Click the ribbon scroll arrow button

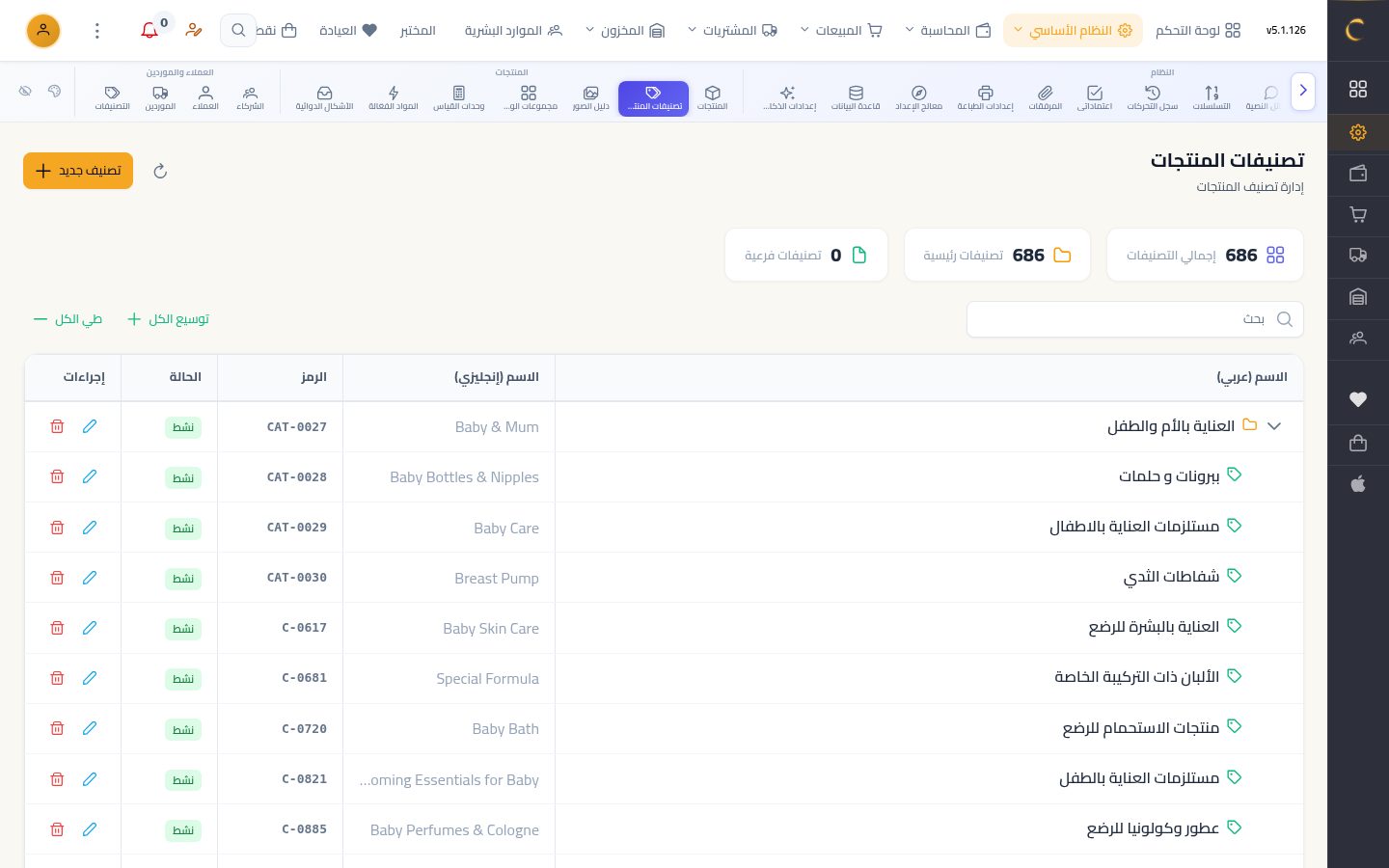[x=1303, y=92]
